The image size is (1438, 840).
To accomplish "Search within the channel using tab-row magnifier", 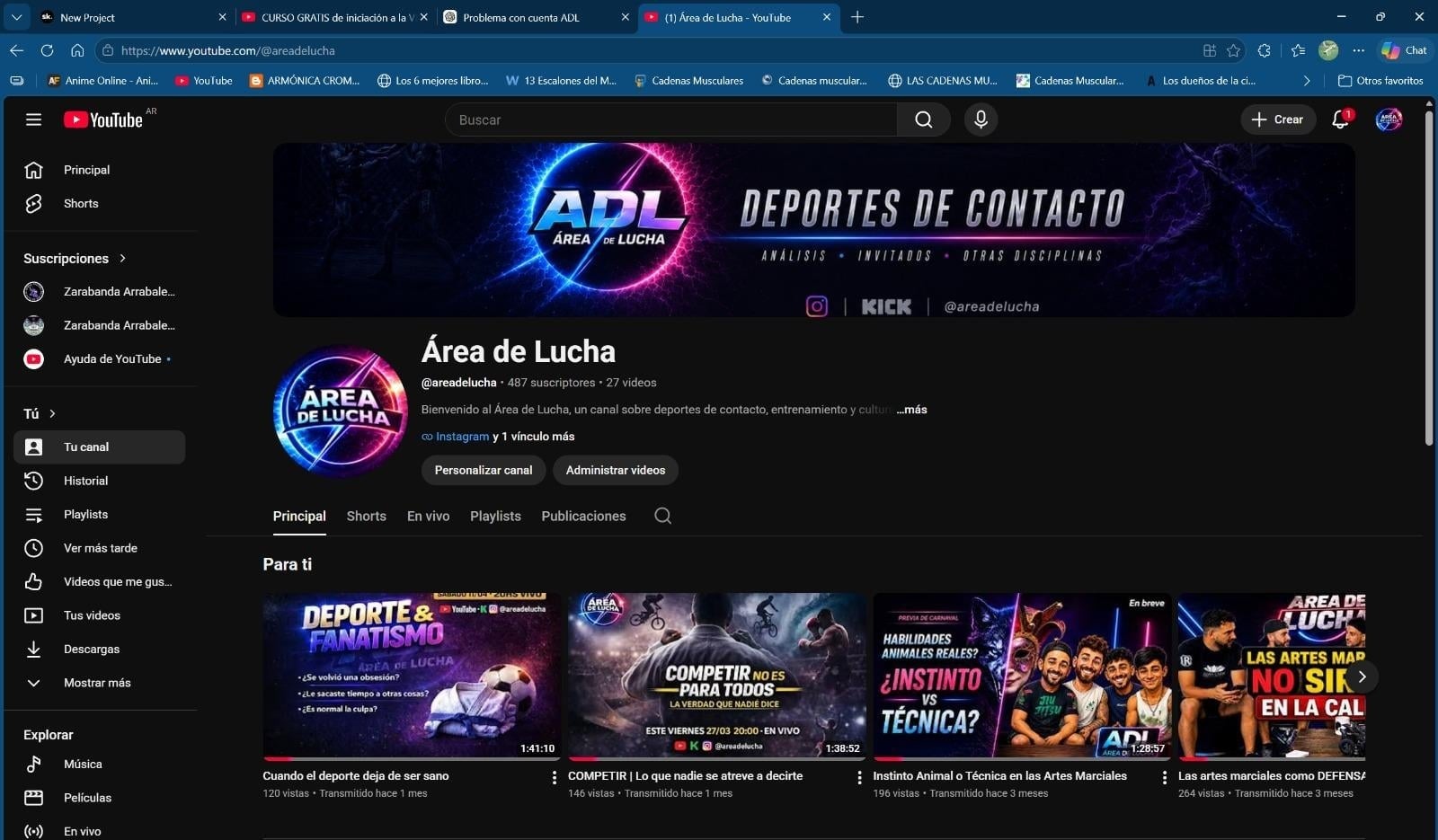I will tap(662, 516).
